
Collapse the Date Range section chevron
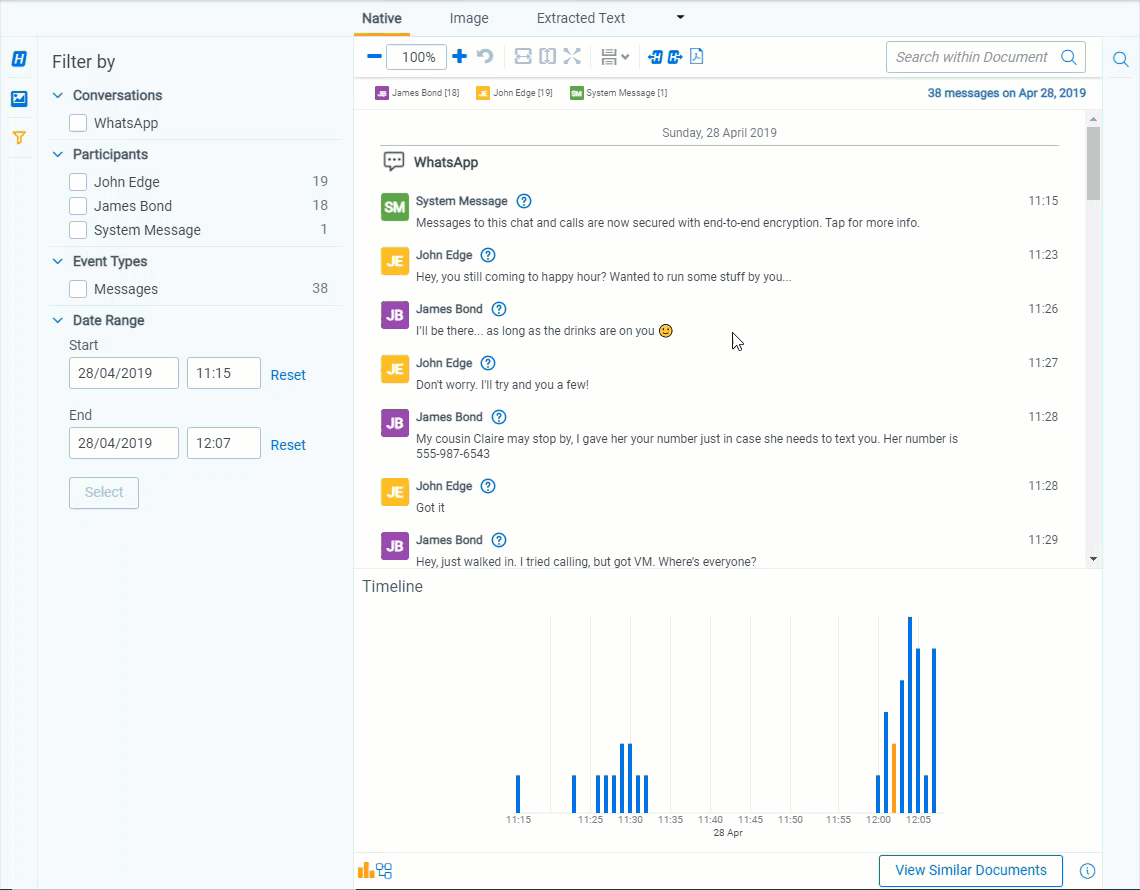(x=58, y=321)
